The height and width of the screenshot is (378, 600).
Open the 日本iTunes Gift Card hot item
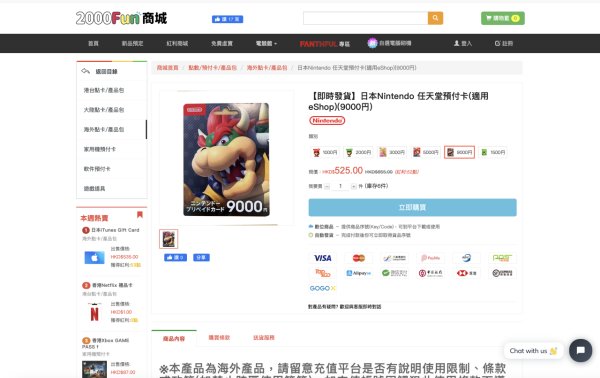click(x=115, y=230)
